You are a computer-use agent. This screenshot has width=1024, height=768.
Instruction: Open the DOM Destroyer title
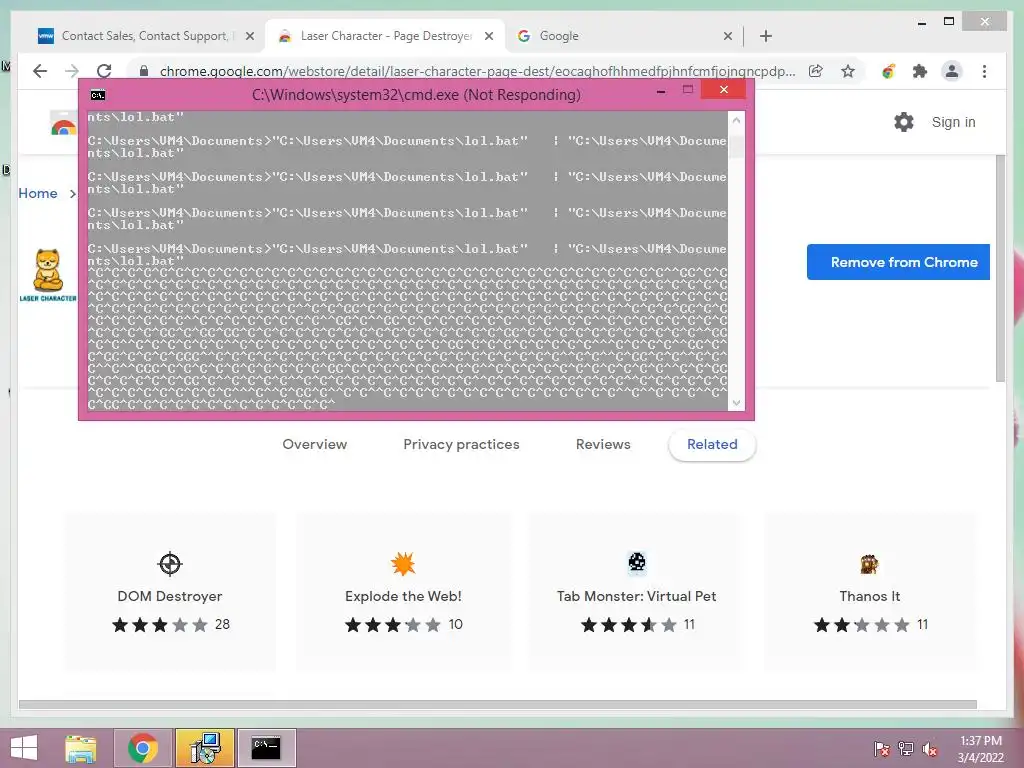point(170,596)
